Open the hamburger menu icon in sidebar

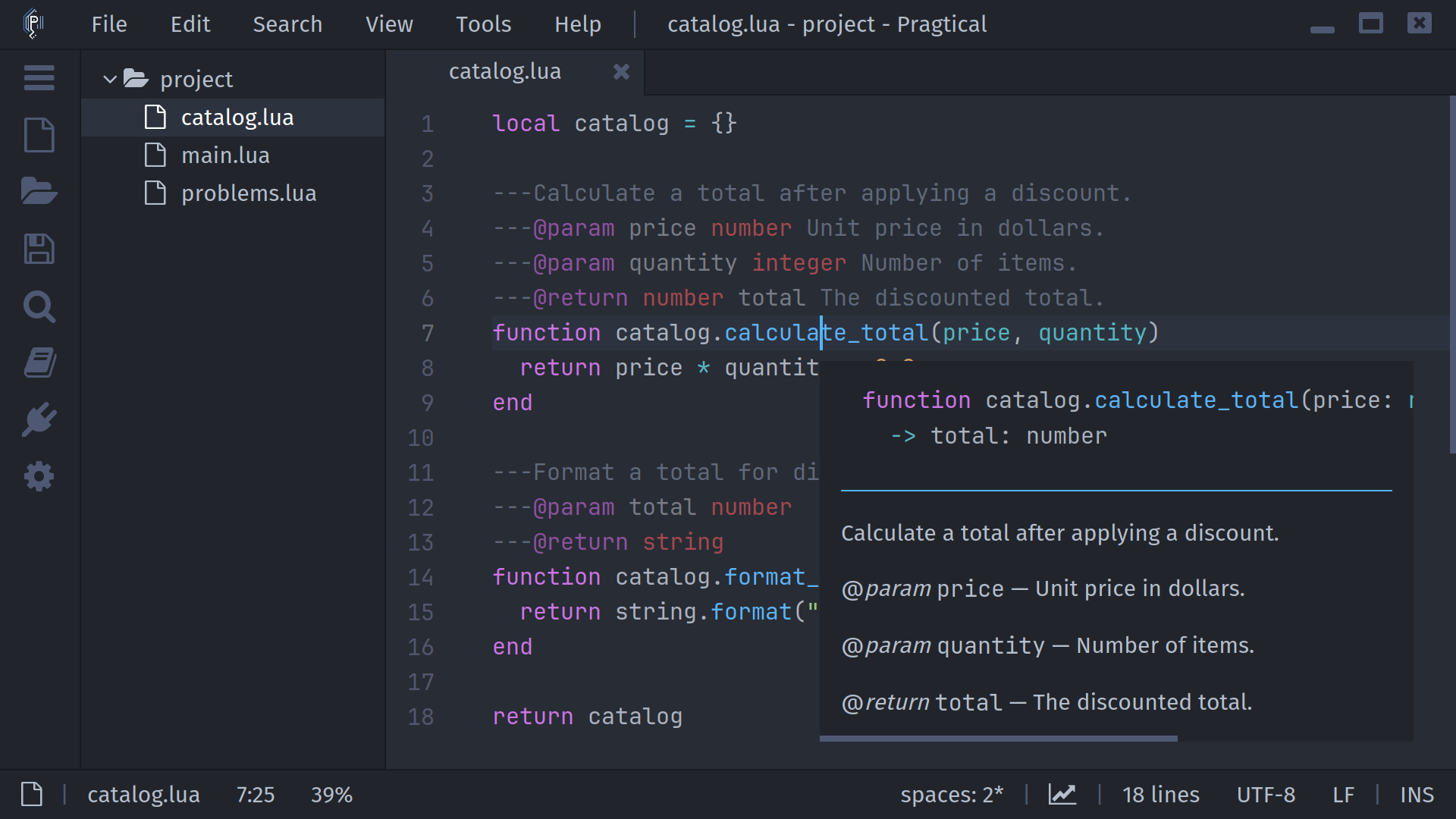click(x=39, y=77)
